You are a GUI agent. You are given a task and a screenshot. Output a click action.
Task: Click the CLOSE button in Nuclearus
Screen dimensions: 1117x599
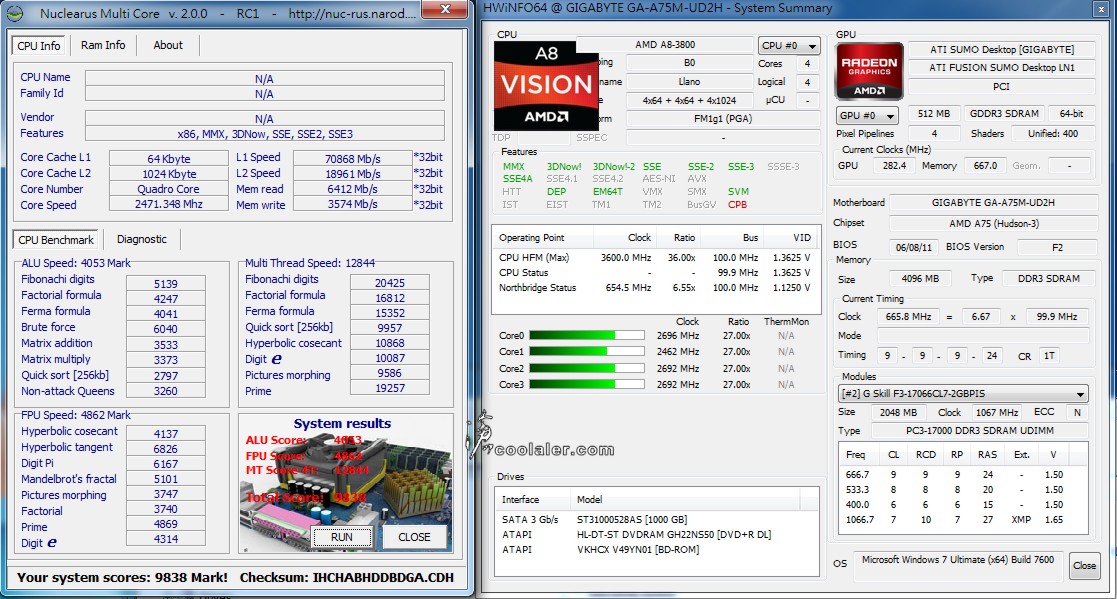point(414,537)
